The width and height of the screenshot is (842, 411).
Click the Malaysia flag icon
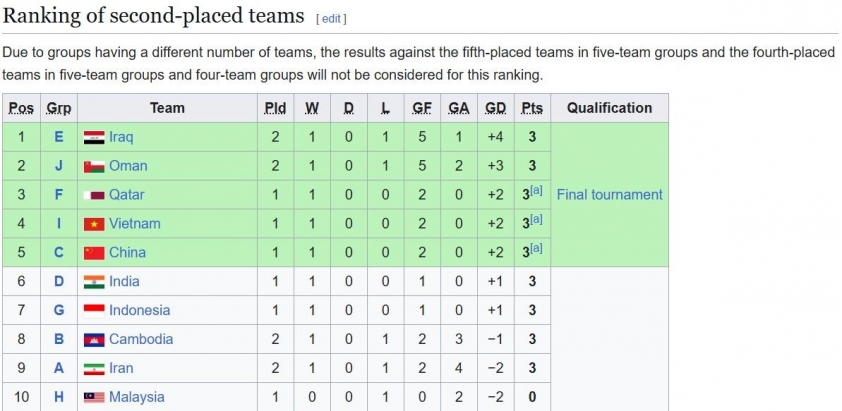pyautogui.click(x=94, y=398)
